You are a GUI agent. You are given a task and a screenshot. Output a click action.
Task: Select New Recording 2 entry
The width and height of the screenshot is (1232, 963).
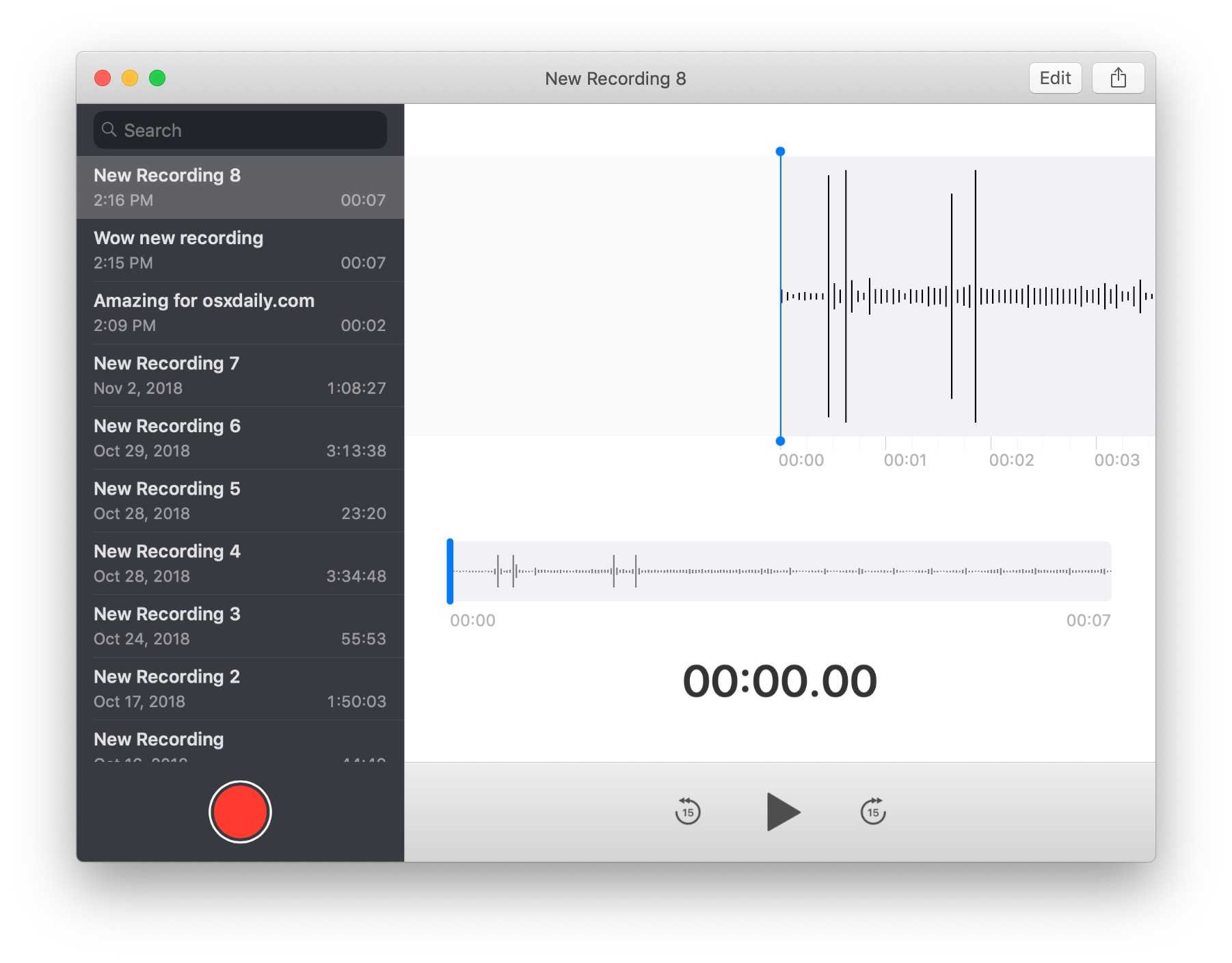point(240,689)
